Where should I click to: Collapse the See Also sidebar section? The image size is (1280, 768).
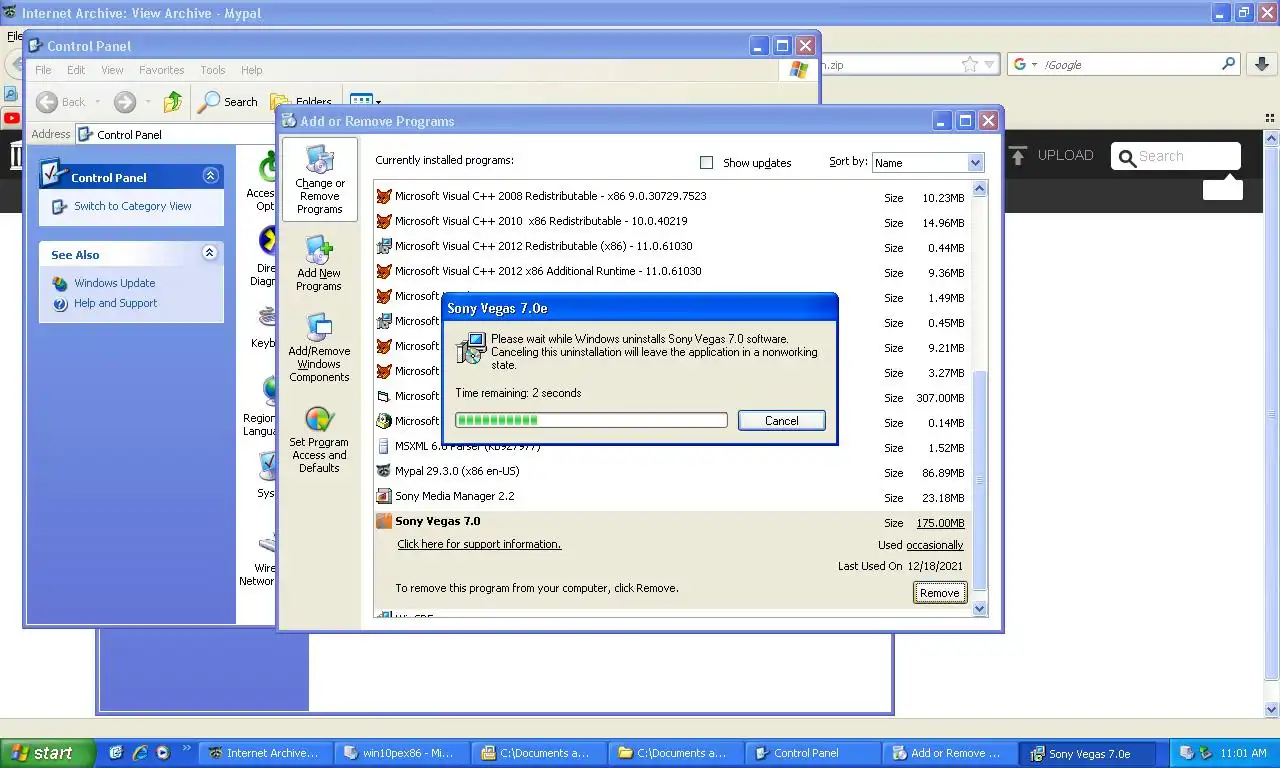[209, 253]
